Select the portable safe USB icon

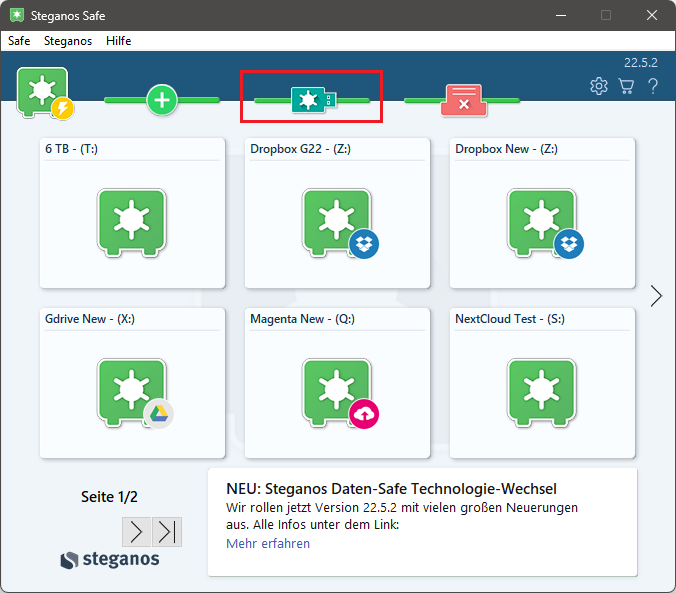(312, 99)
